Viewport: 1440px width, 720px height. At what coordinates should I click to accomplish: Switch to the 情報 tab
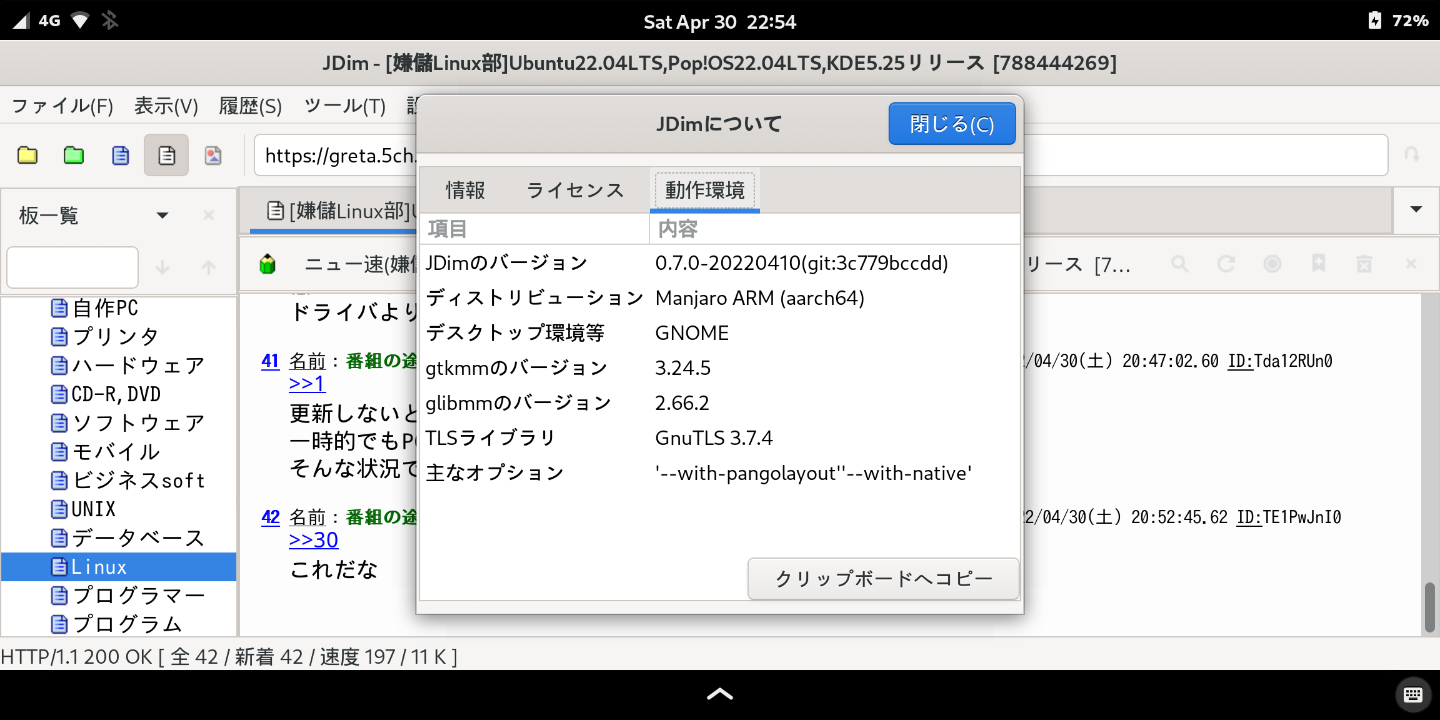(x=465, y=190)
